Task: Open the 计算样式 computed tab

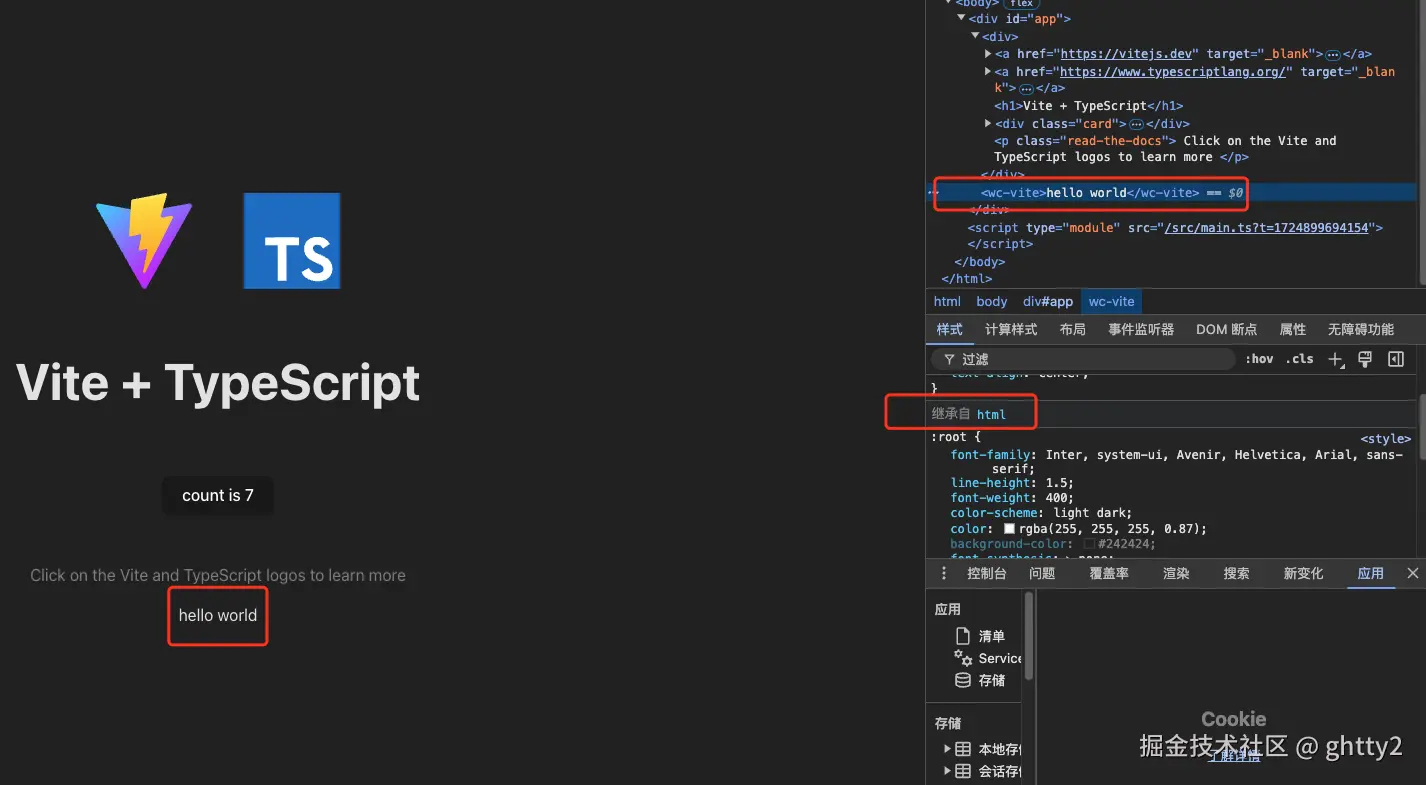Action: pyautogui.click(x=1011, y=329)
